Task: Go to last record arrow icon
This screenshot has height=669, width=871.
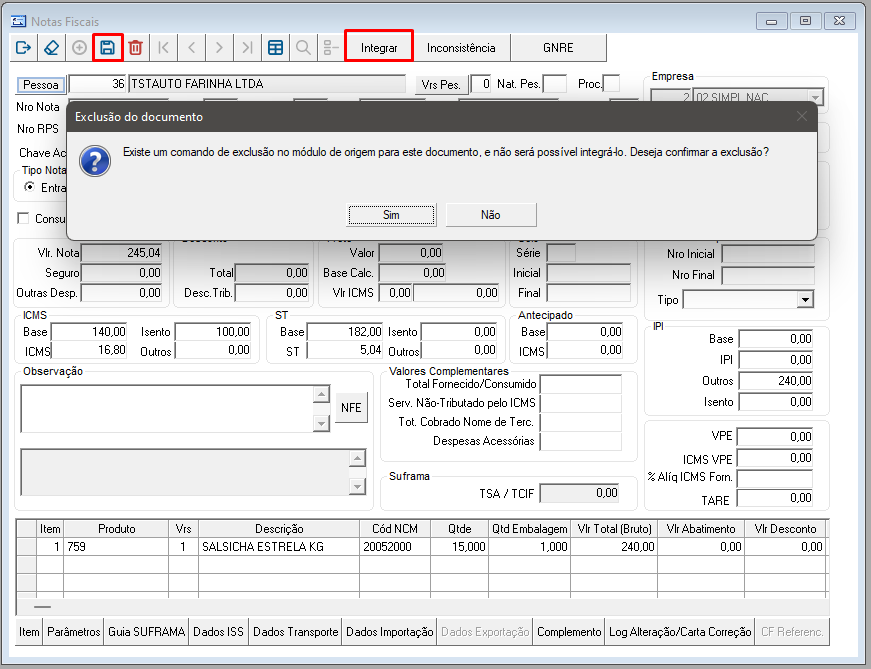Action: (x=248, y=48)
